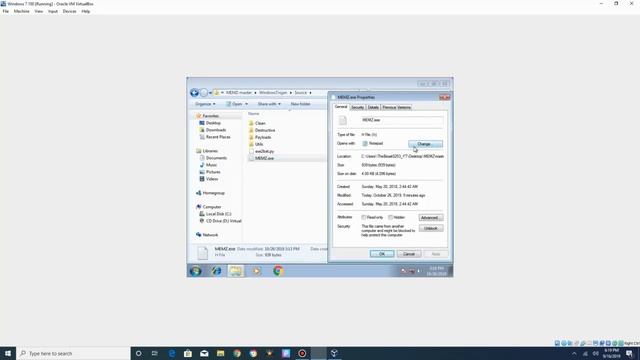
Task: Click the forward arrow in Explorer
Action: tap(204, 93)
